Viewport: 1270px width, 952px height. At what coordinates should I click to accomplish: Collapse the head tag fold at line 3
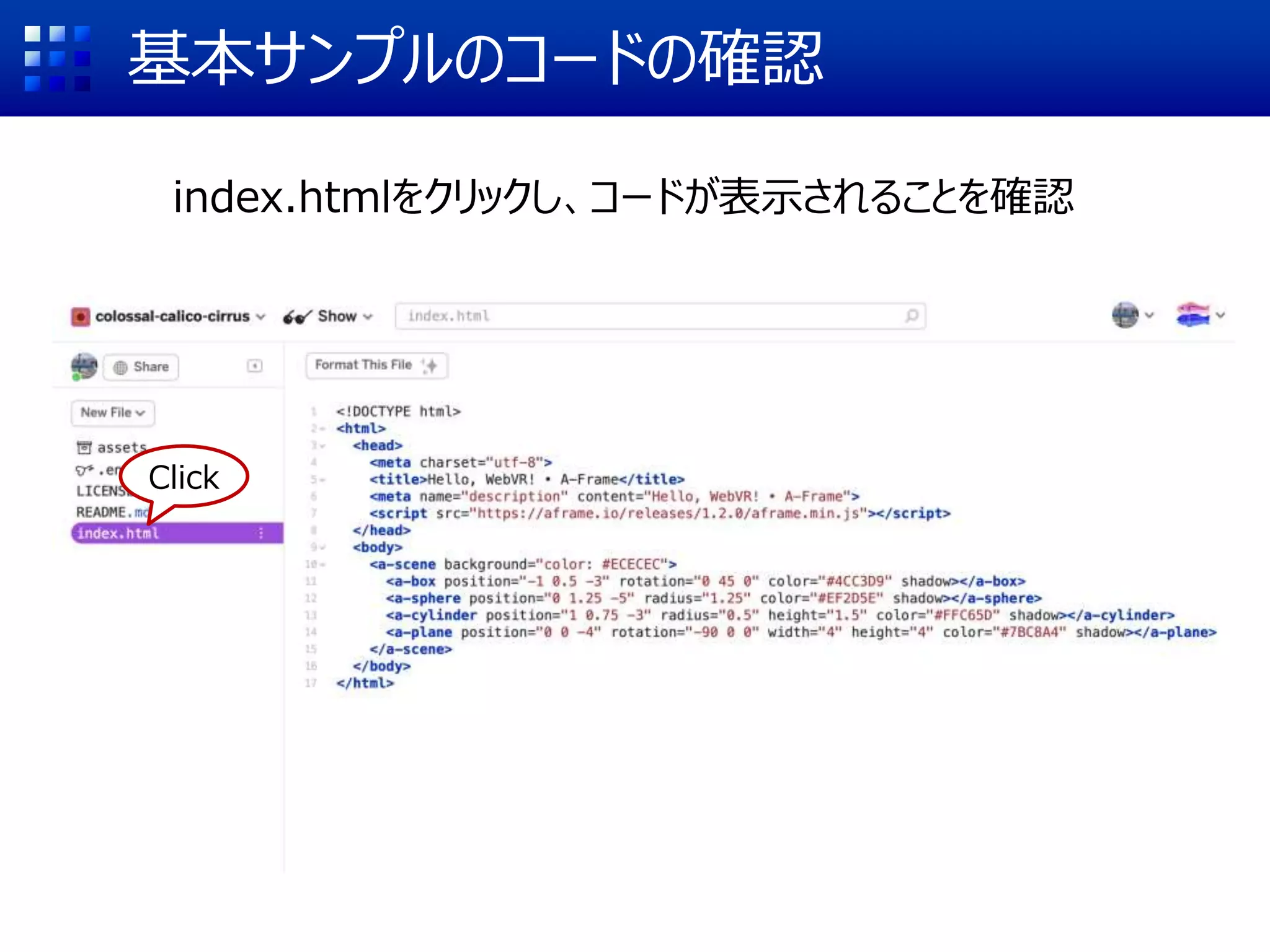pos(322,446)
